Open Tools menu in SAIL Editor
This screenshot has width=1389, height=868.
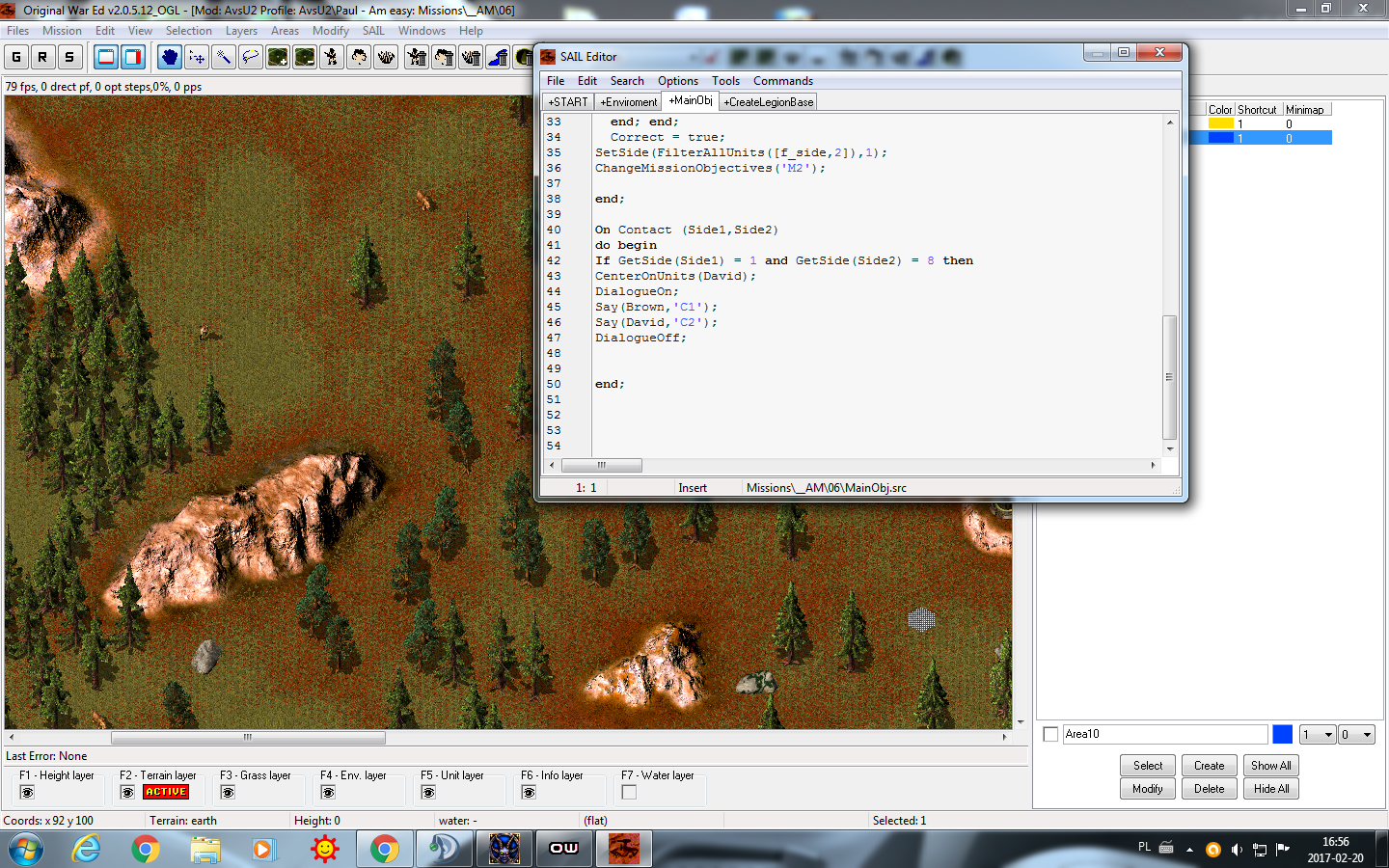click(725, 81)
